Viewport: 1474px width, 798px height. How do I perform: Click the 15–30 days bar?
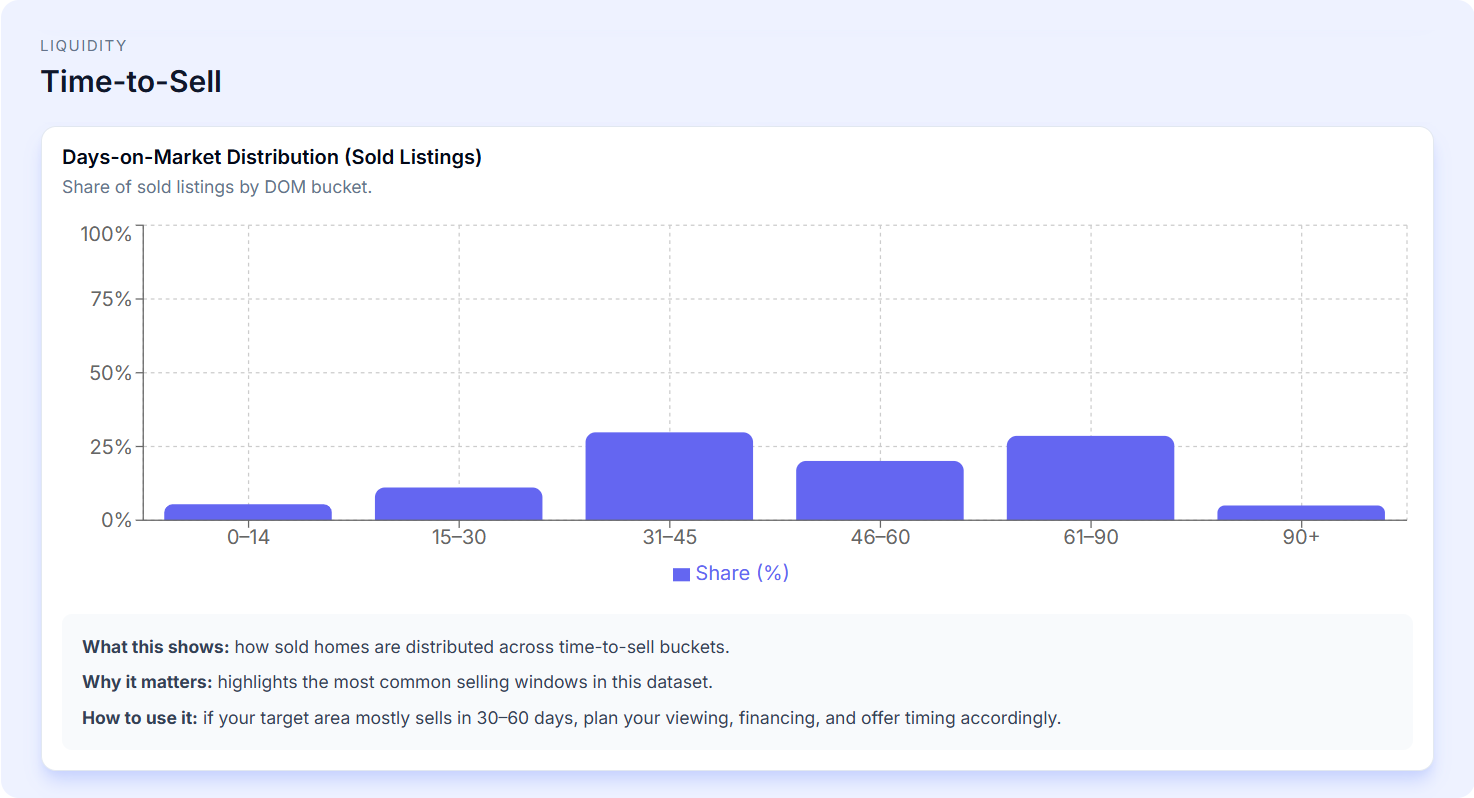[458, 504]
